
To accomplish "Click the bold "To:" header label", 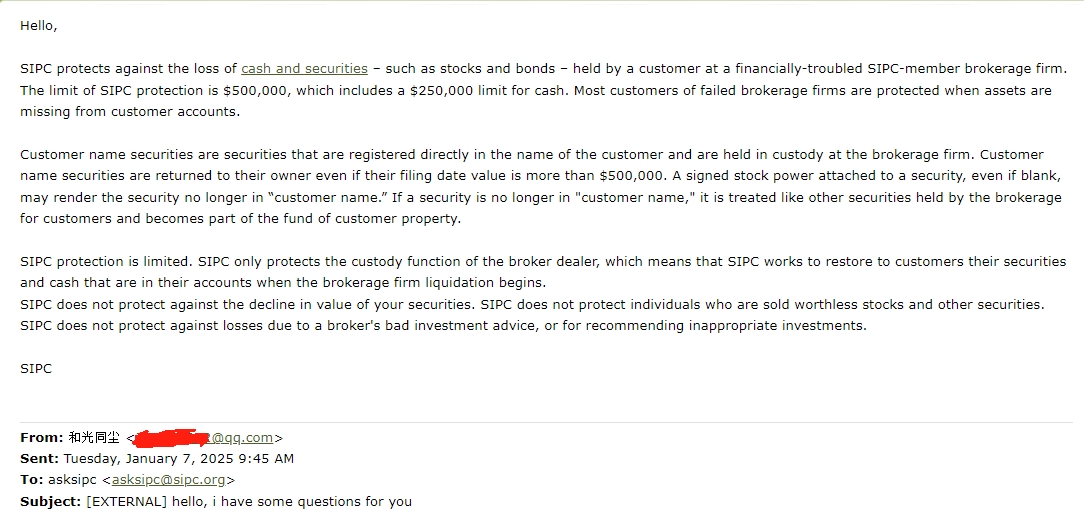I will pyautogui.click(x=32, y=480).
